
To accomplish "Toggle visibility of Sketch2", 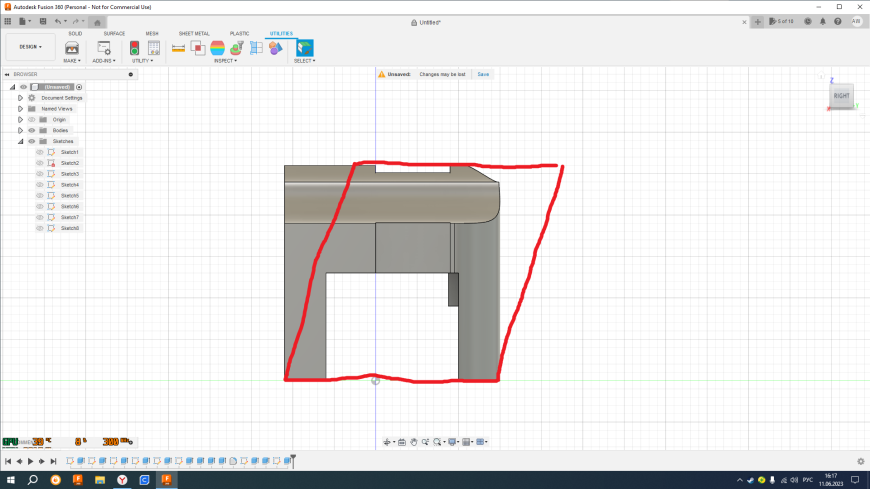I will (39, 163).
